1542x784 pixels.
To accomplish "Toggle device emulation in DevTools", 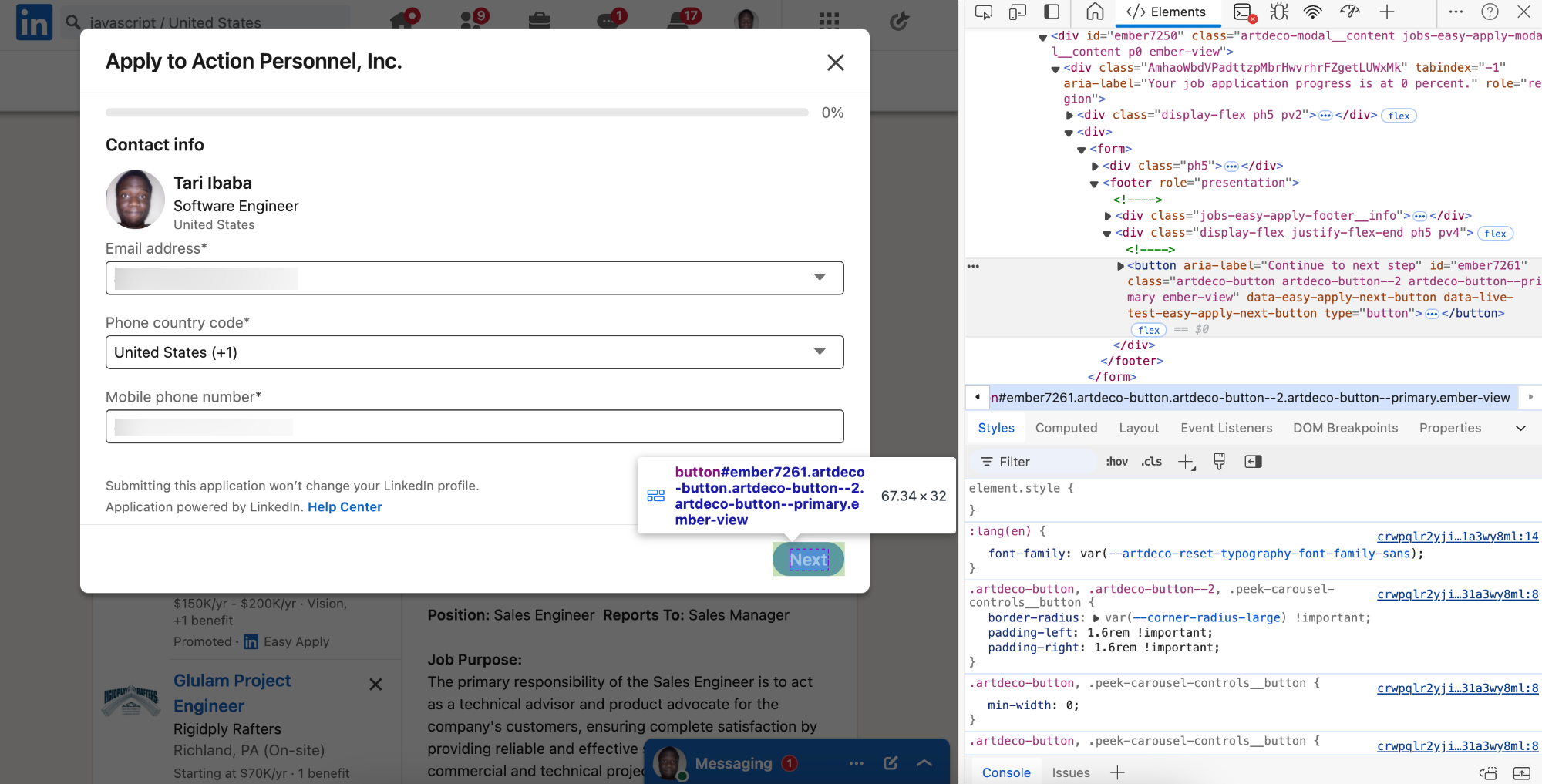I will click(x=1018, y=12).
